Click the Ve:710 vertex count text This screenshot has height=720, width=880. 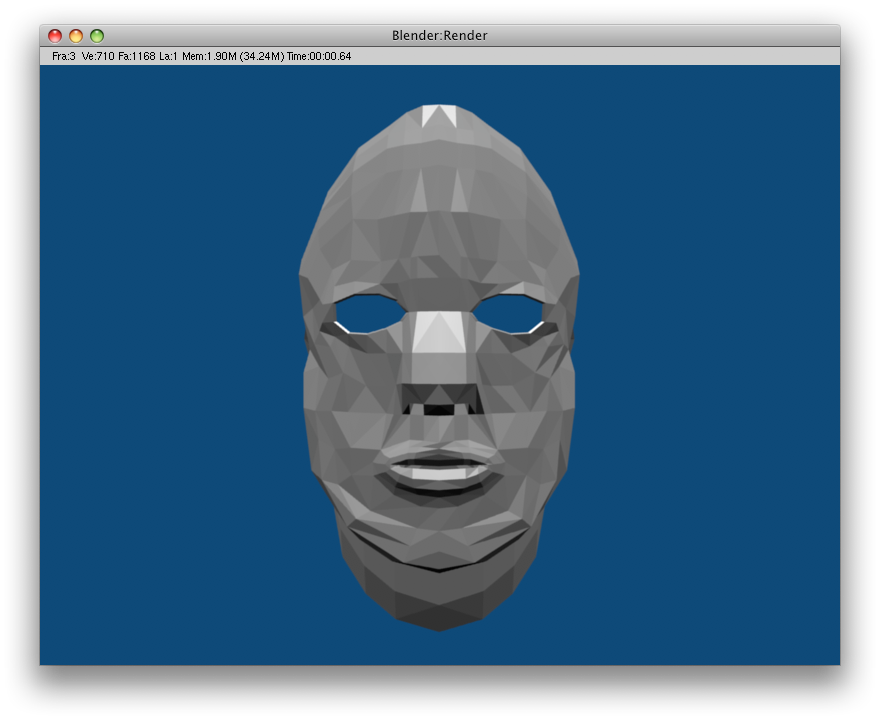click(x=98, y=56)
